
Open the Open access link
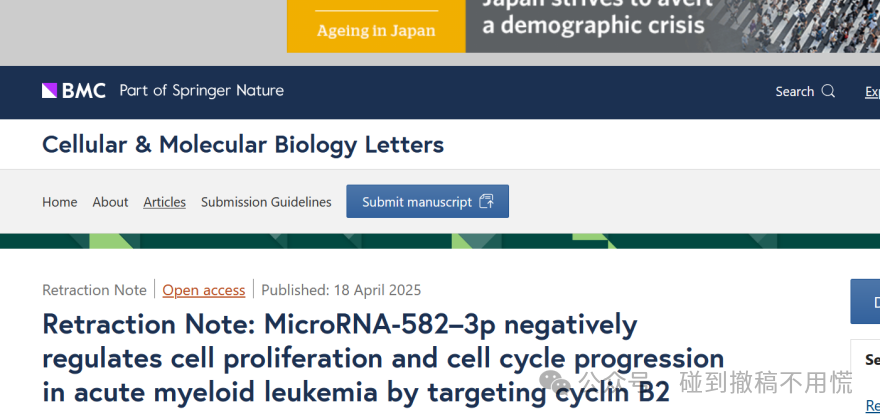click(204, 290)
